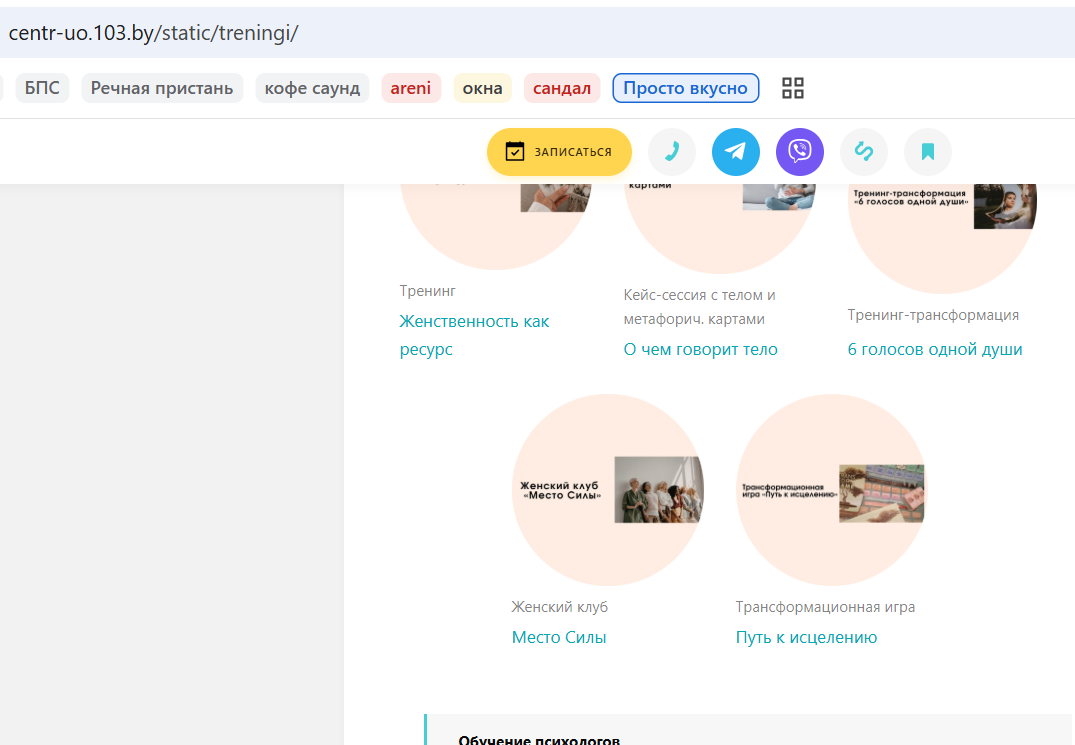
Task: Open Telegram chat via paper-plane icon
Action: click(736, 151)
